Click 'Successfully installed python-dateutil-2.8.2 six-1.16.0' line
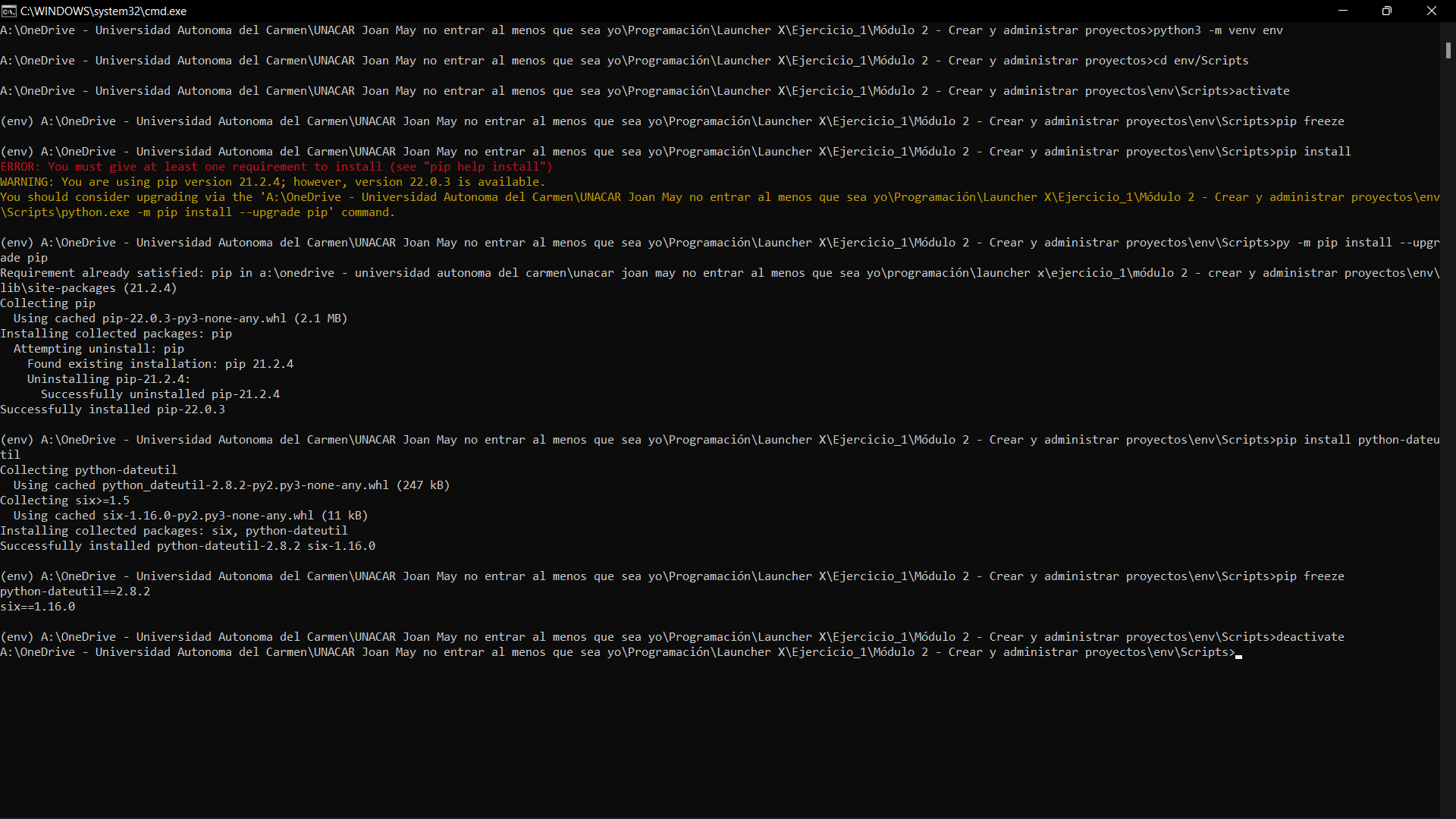The width and height of the screenshot is (1456, 819). 188,546
